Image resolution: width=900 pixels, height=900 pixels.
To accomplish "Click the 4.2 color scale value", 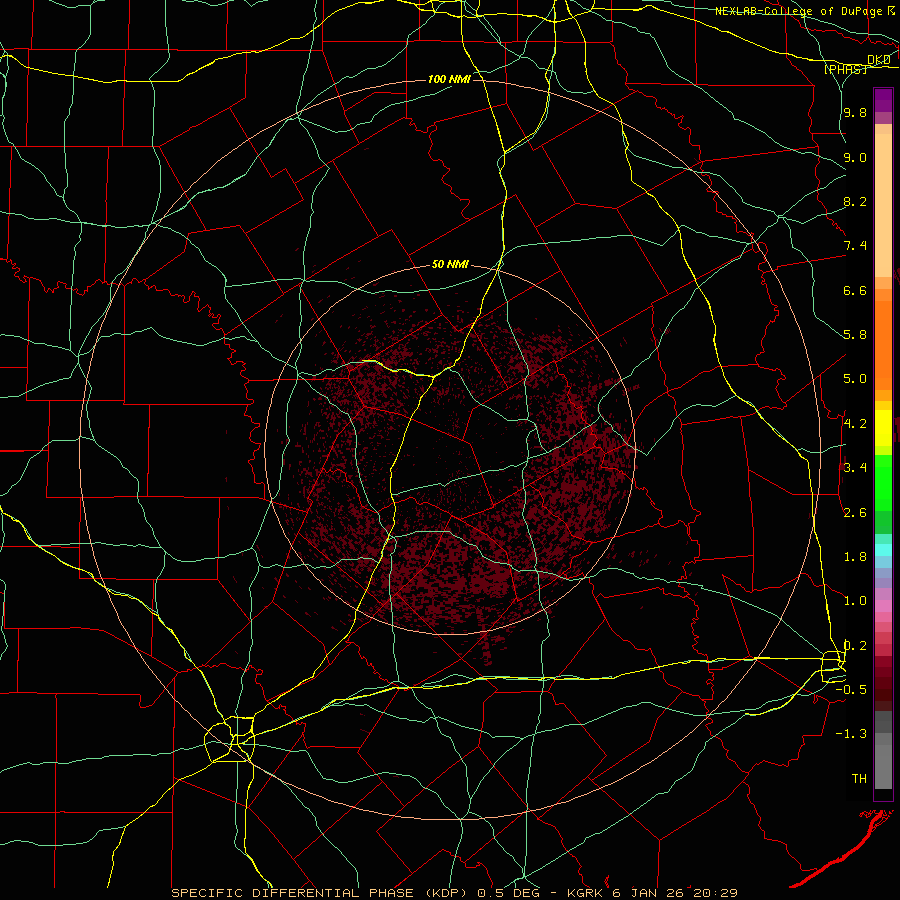I will (855, 424).
